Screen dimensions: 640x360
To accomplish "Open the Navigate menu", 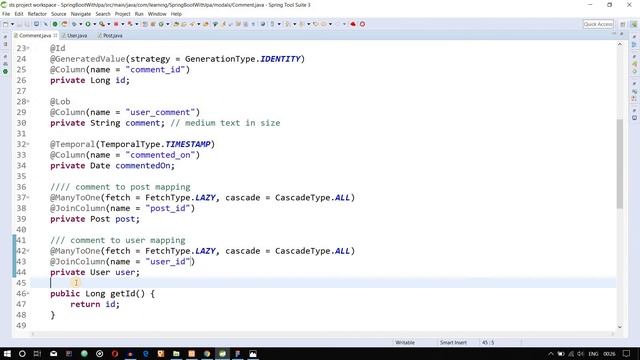I will coord(81,14).
